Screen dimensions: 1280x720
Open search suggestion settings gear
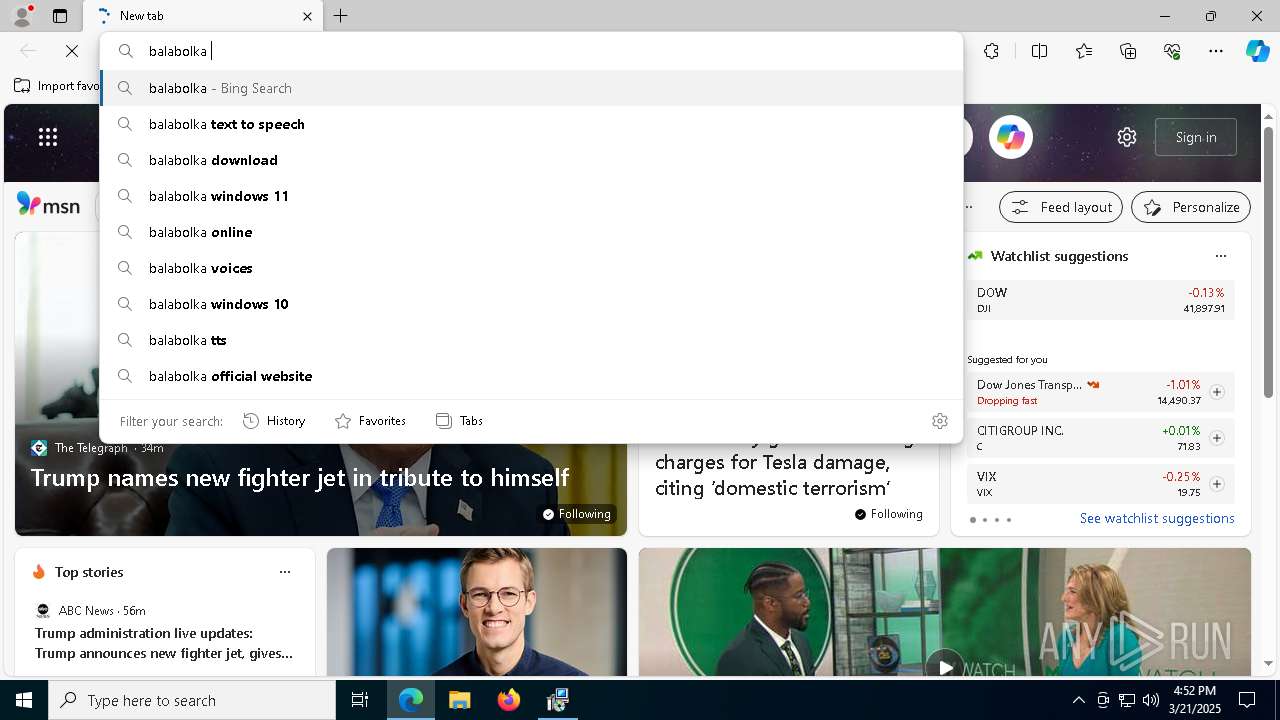pyautogui.click(x=939, y=421)
